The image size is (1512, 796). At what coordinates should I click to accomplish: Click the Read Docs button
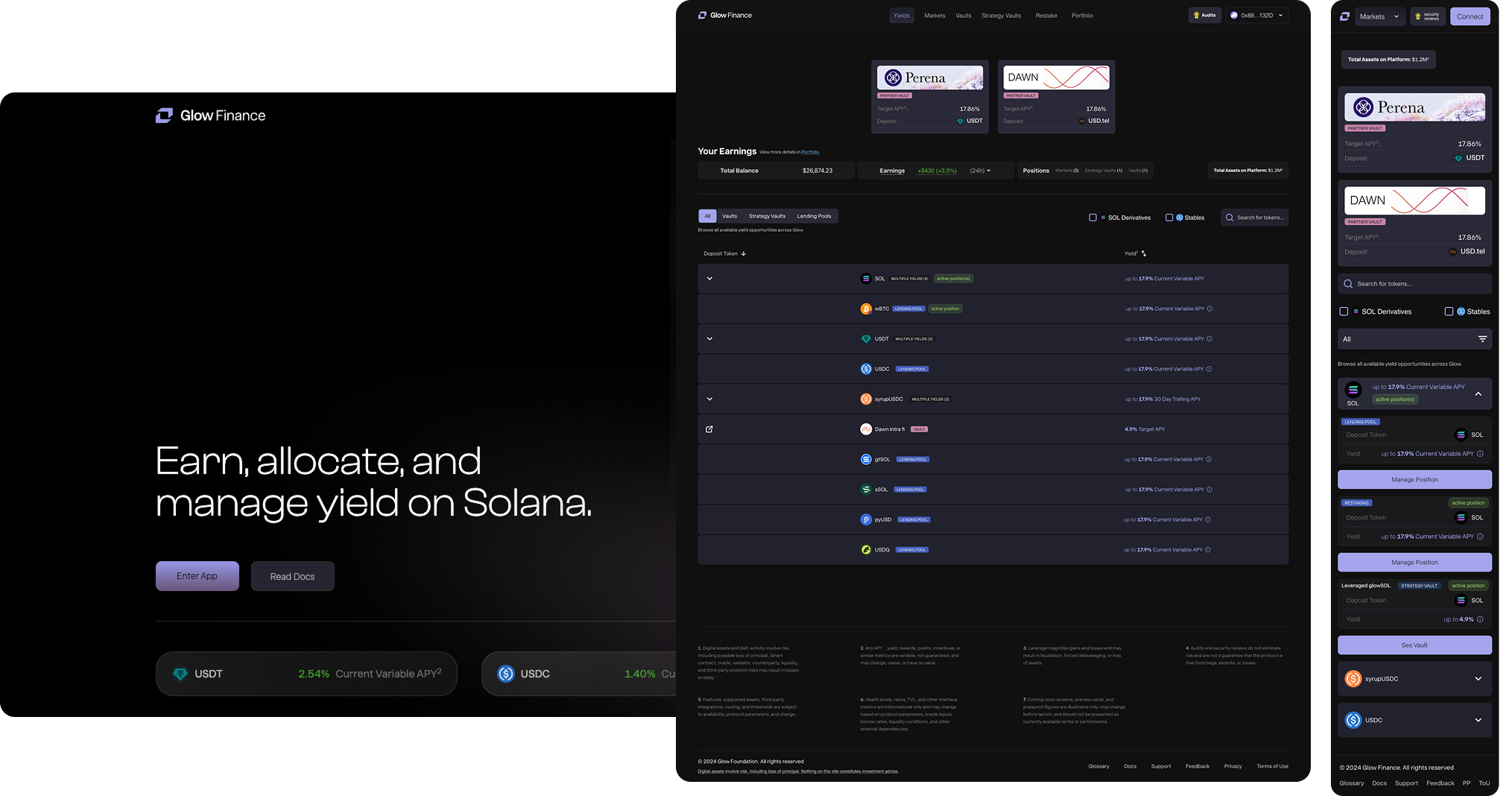click(293, 576)
